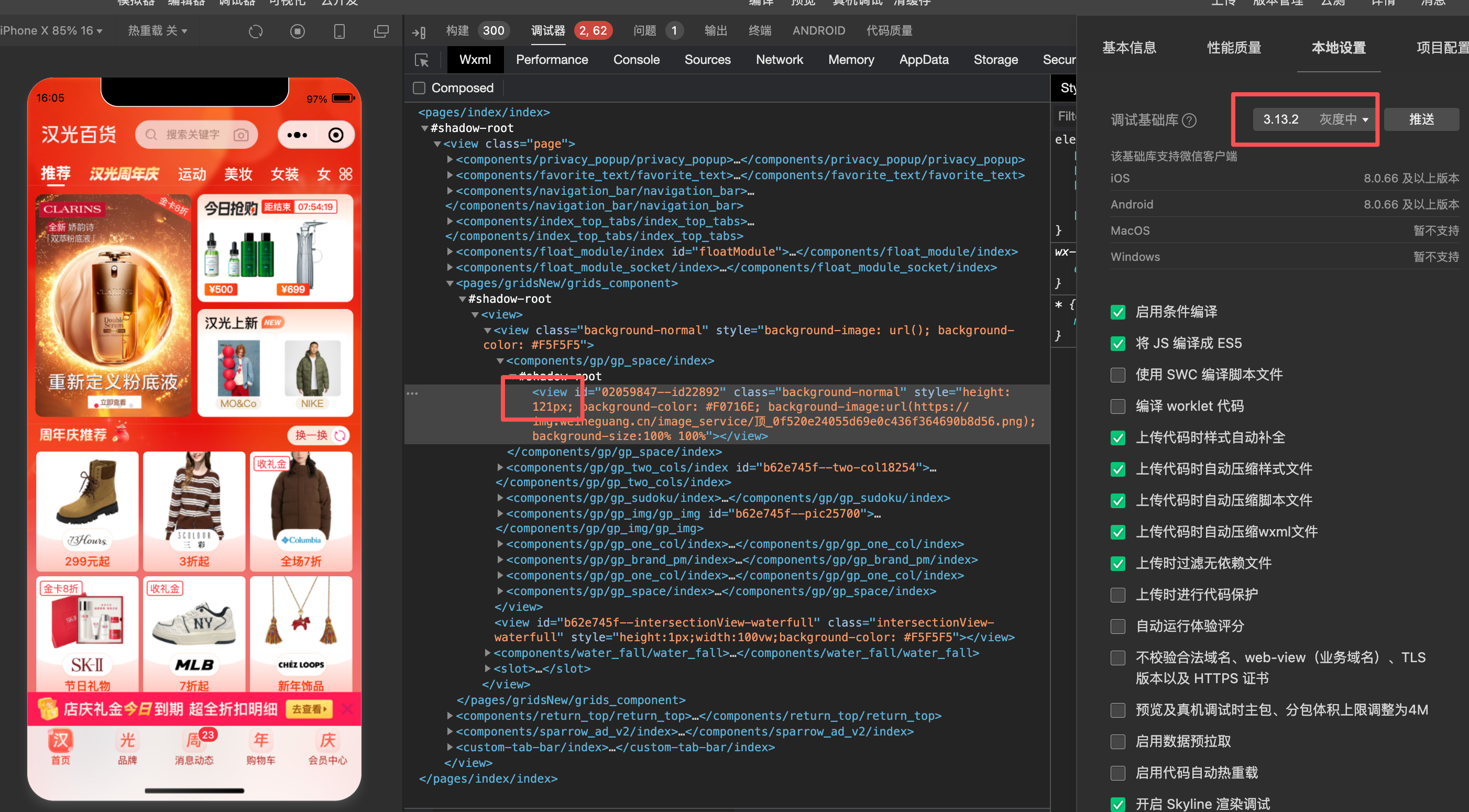Click the camera icon in search bar
The width and height of the screenshot is (1469, 812).
[x=241, y=135]
